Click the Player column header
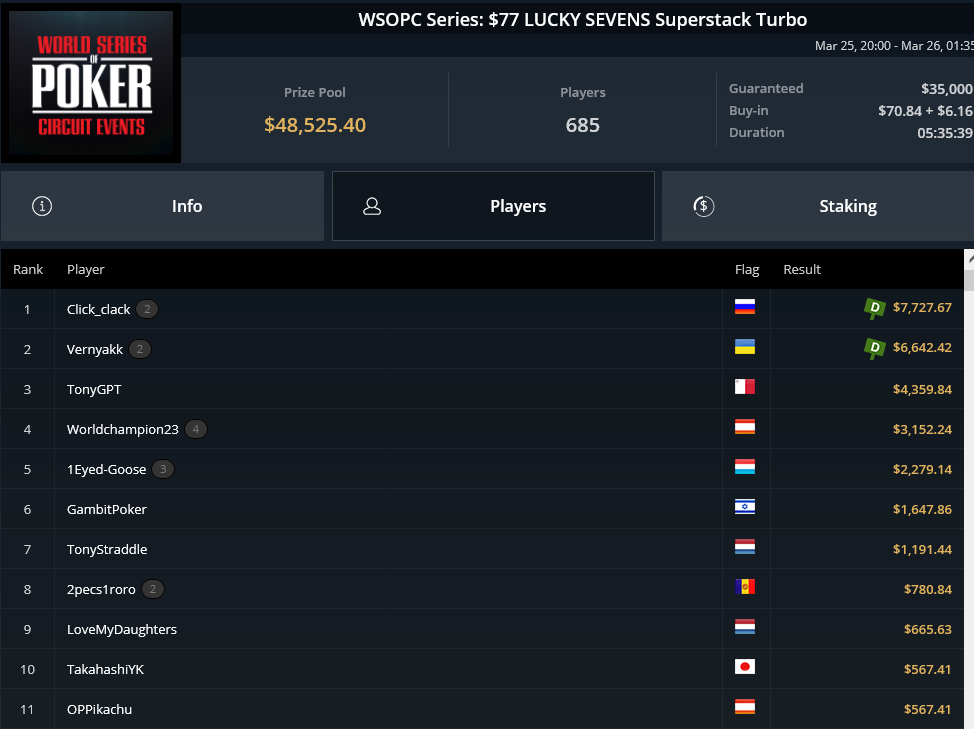The height and width of the screenshot is (729, 974). point(86,269)
